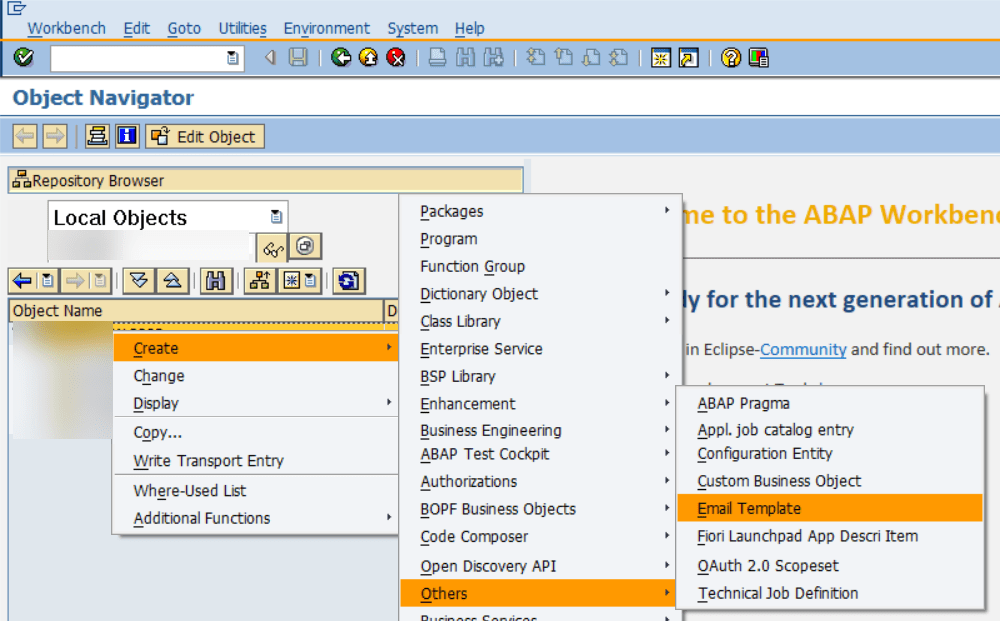Select Custom Business Object entry

coord(779,481)
